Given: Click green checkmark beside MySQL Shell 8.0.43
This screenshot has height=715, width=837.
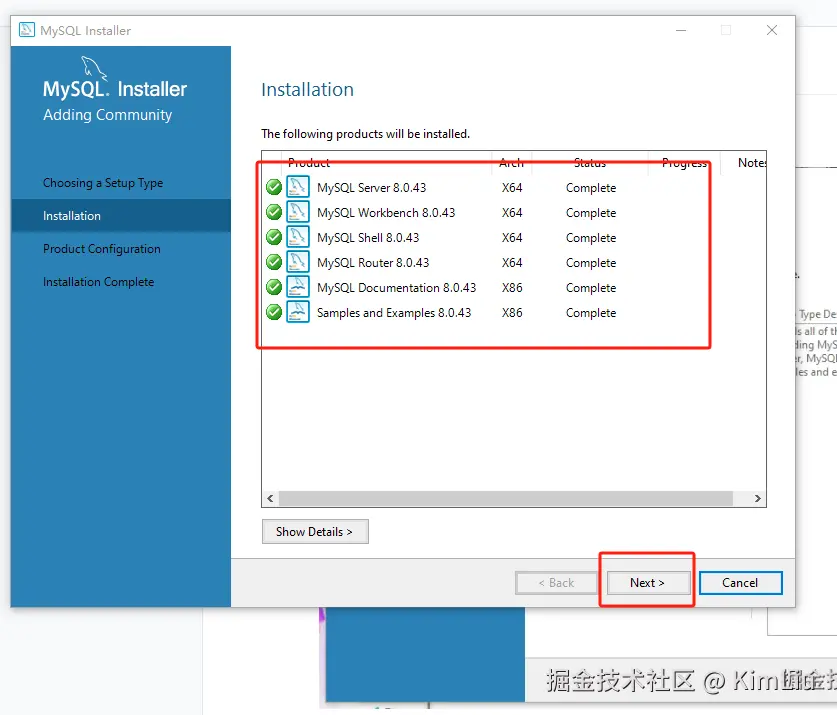Looking at the screenshot, I should 274,237.
